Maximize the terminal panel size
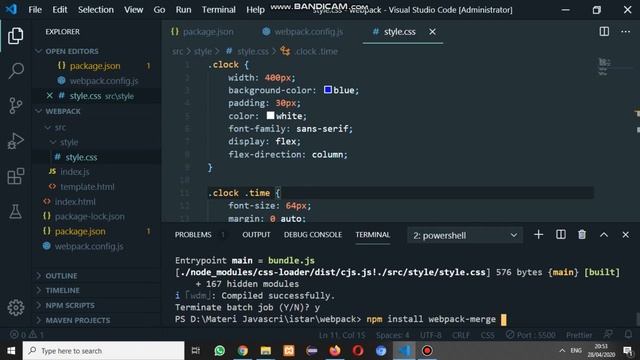Image resolution: width=640 pixels, height=360 pixels. [604, 235]
